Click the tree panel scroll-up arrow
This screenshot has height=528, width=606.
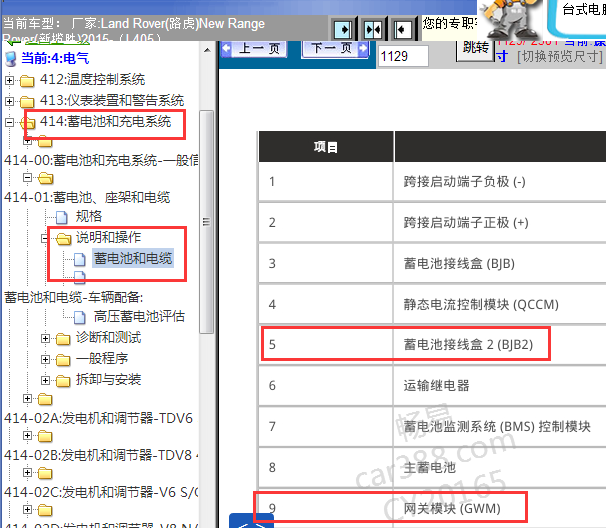point(207,50)
